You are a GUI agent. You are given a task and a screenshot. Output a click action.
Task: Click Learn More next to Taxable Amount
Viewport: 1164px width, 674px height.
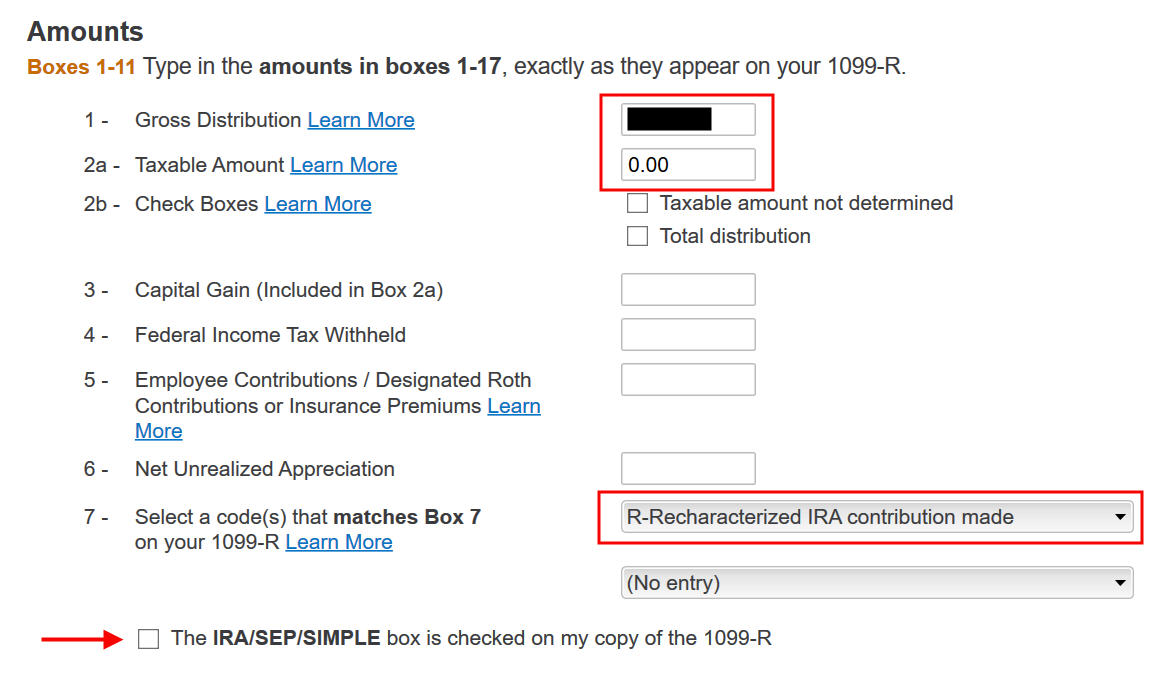[x=343, y=165]
